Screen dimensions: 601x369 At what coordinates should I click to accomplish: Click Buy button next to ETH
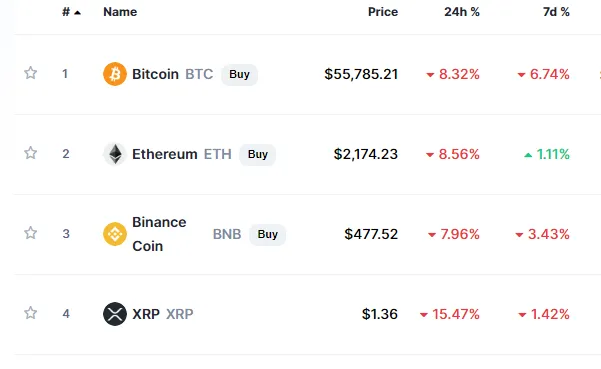pos(258,154)
